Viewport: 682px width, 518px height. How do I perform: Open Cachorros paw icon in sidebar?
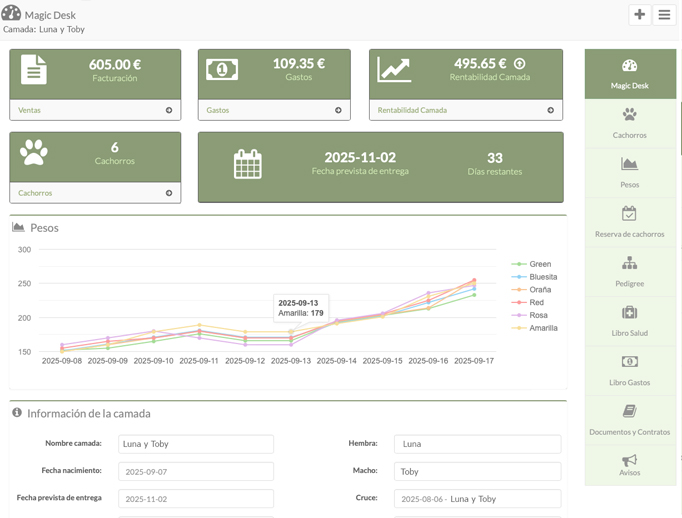point(629,115)
